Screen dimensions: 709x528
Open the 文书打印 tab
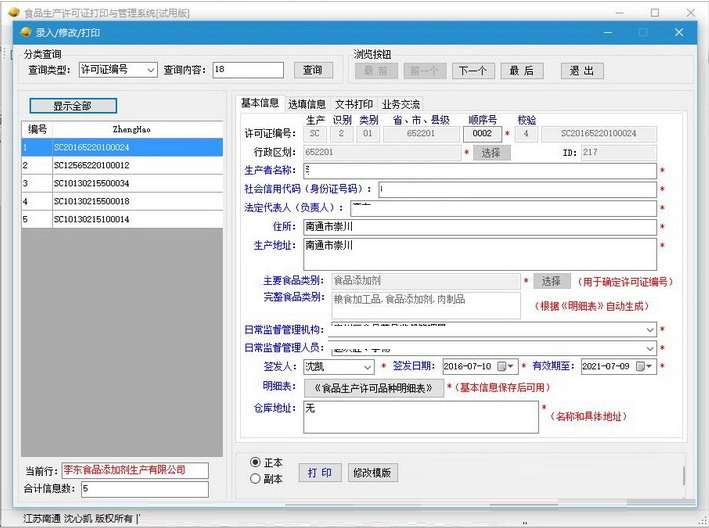click(x=353, y=104)
